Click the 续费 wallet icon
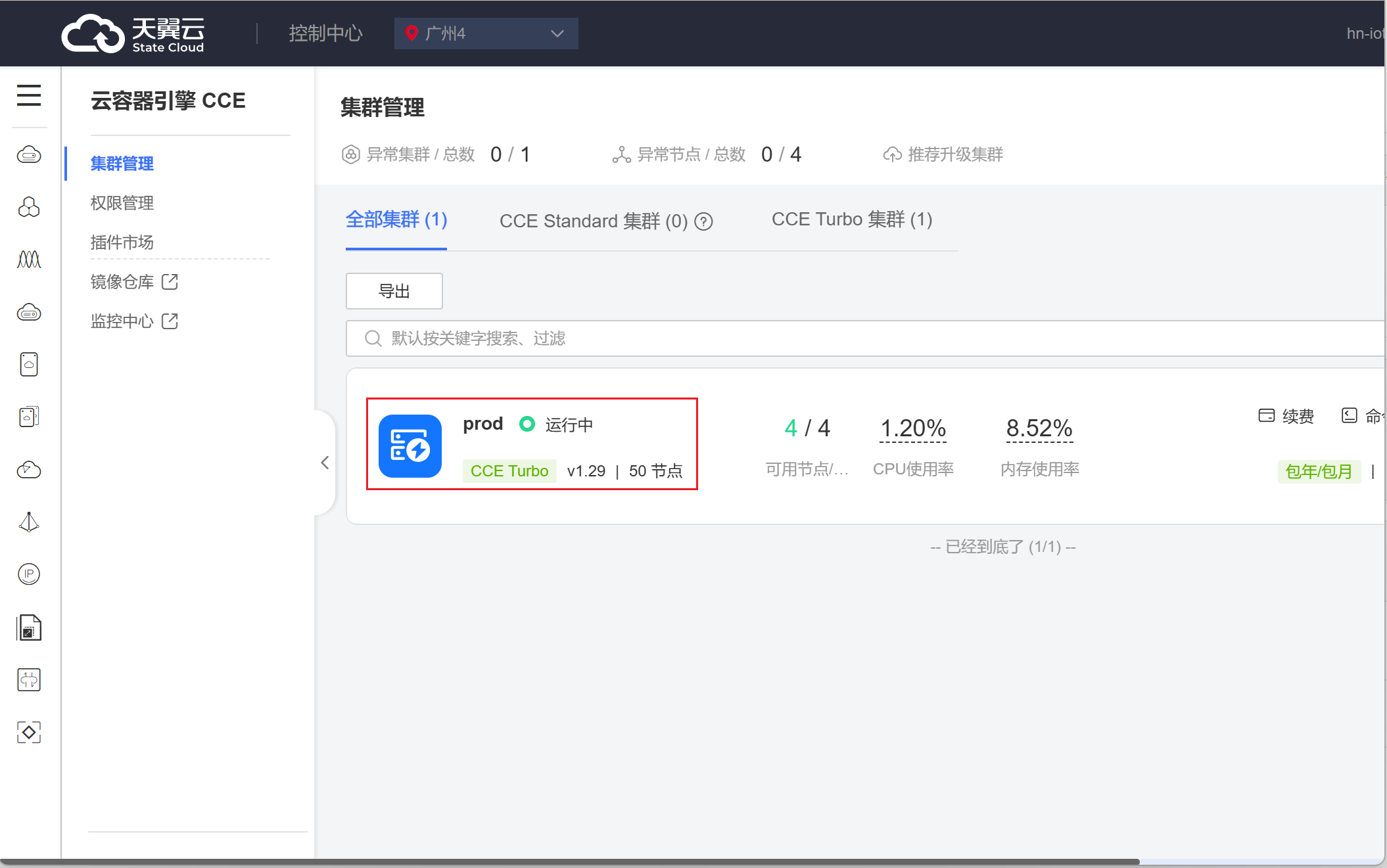Image resolution: width=1387 pixels, height=868 pixels. (x=1266, y=415)
